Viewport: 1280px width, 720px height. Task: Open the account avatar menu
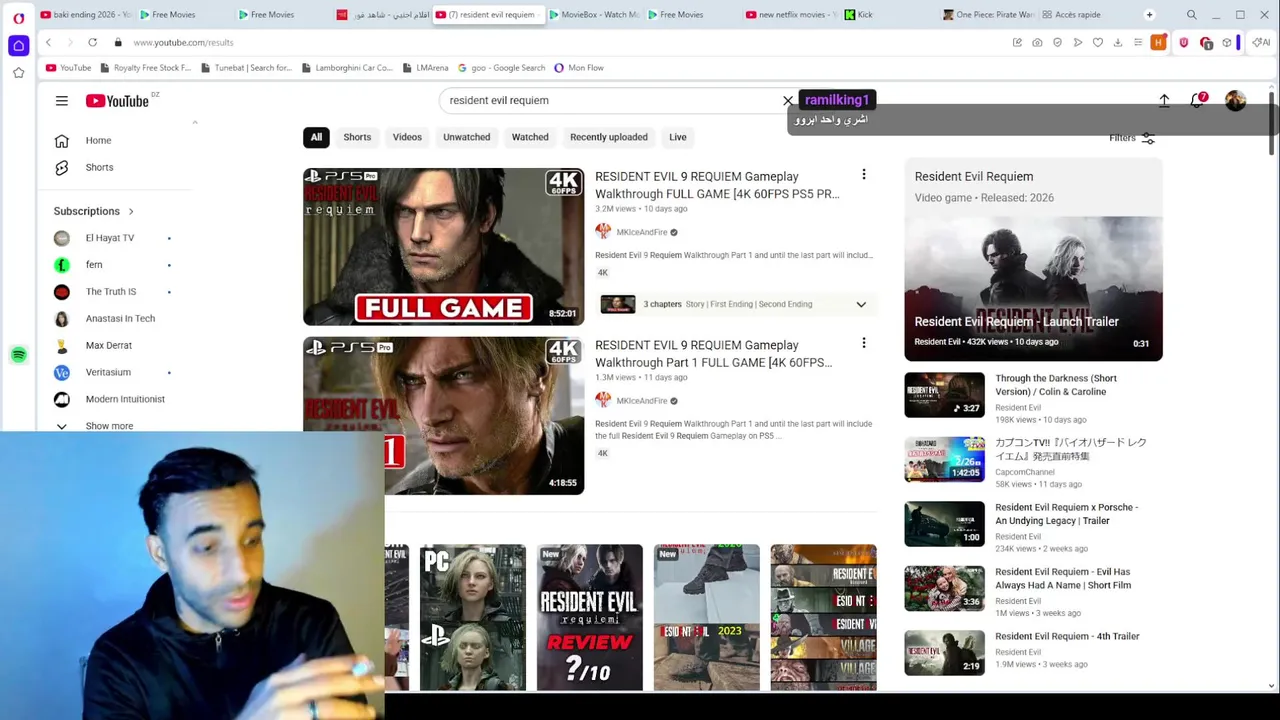1236,101
